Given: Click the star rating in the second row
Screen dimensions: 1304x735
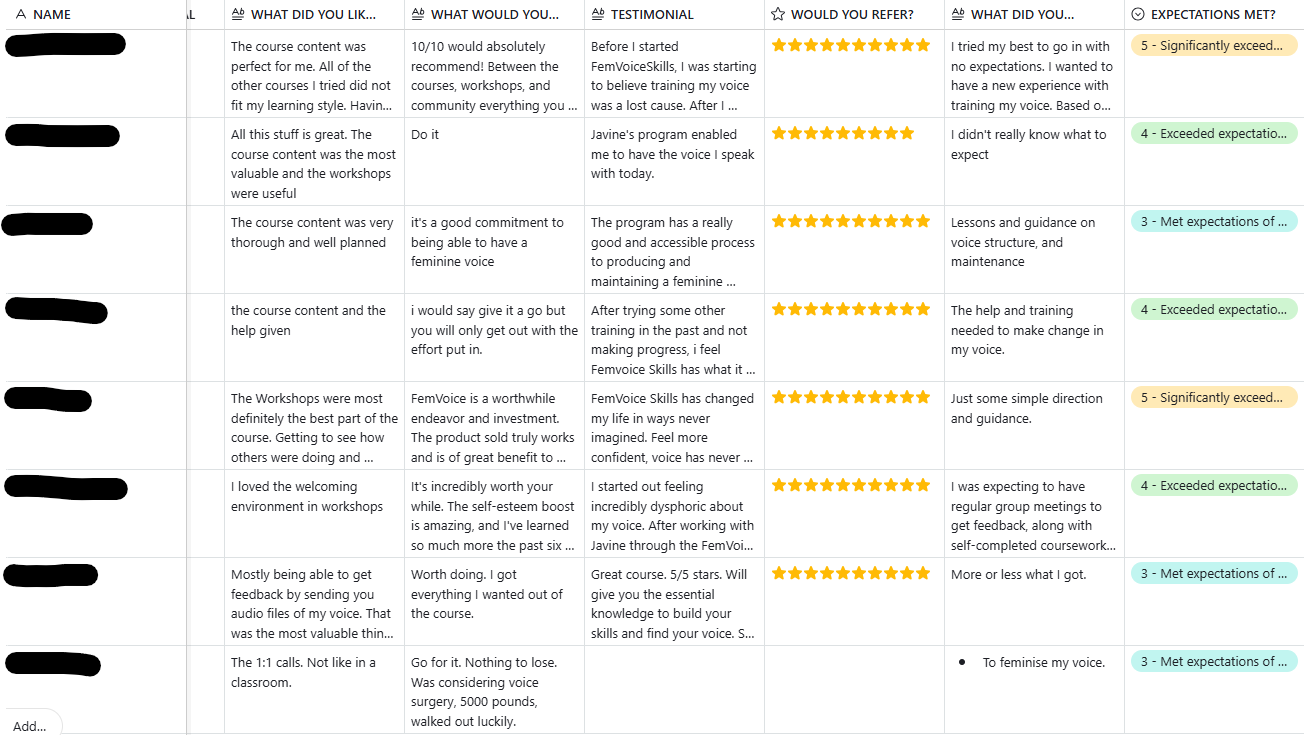Looking at the screenshot, I should pyautogui.click(x=843, y=133).
